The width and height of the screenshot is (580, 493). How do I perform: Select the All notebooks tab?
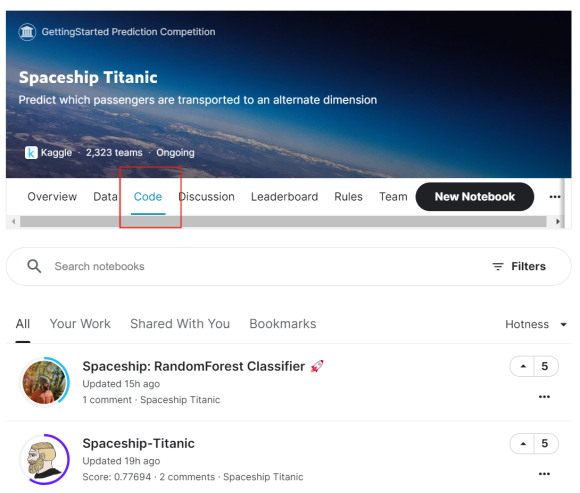click(23, 324)
